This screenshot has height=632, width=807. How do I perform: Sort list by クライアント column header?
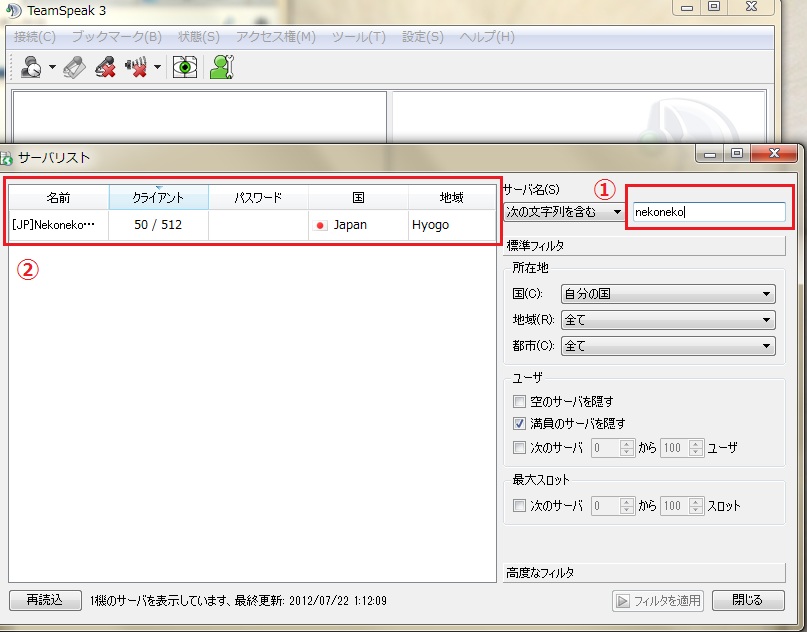click(158, 198)
